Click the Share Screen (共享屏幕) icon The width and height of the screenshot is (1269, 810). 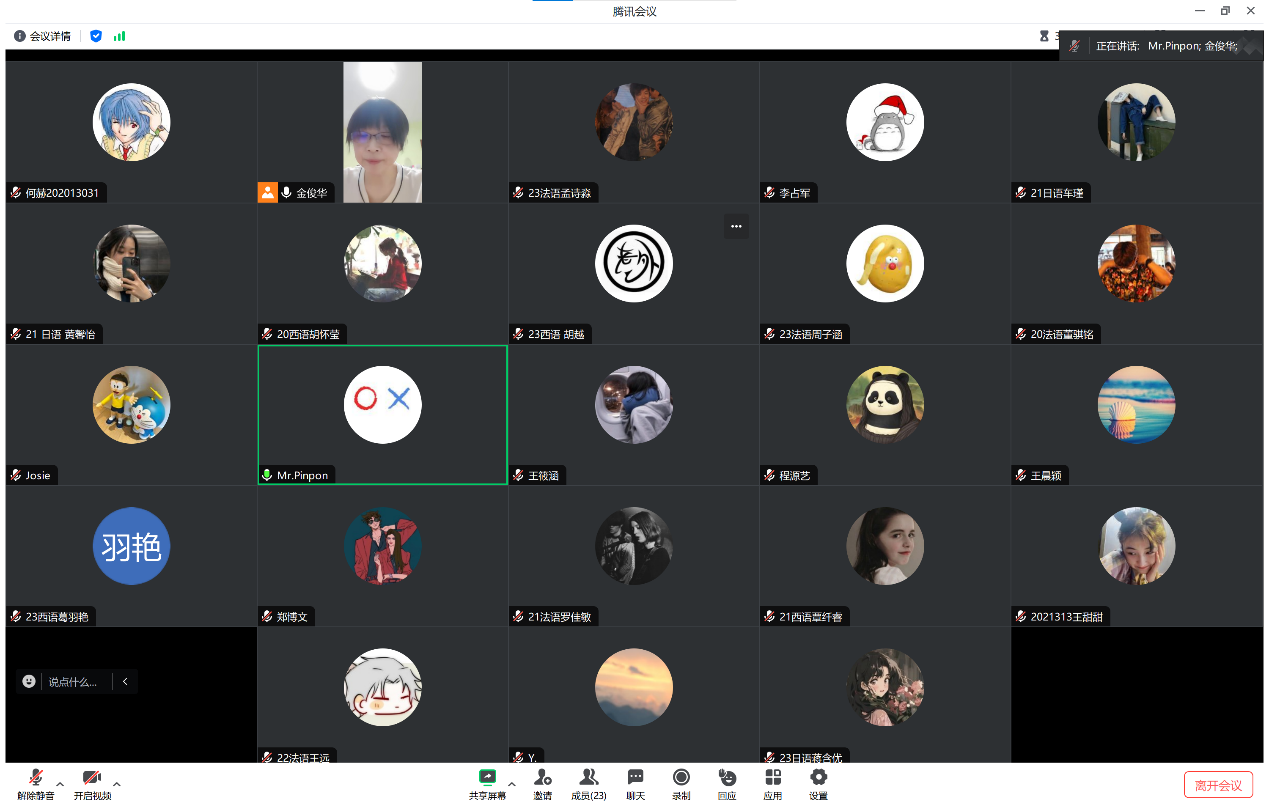(487, 777)
